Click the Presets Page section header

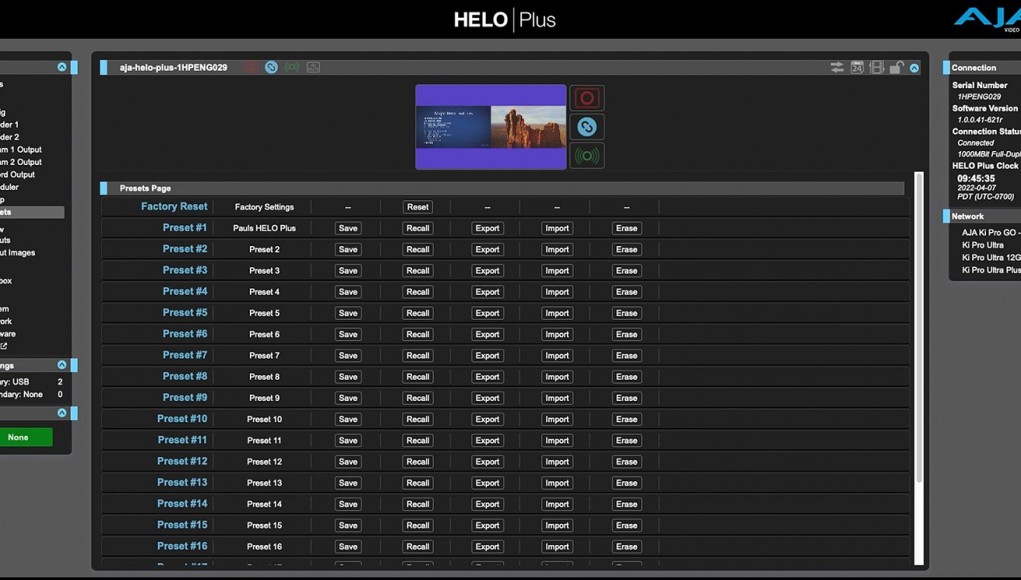(502, 188)
